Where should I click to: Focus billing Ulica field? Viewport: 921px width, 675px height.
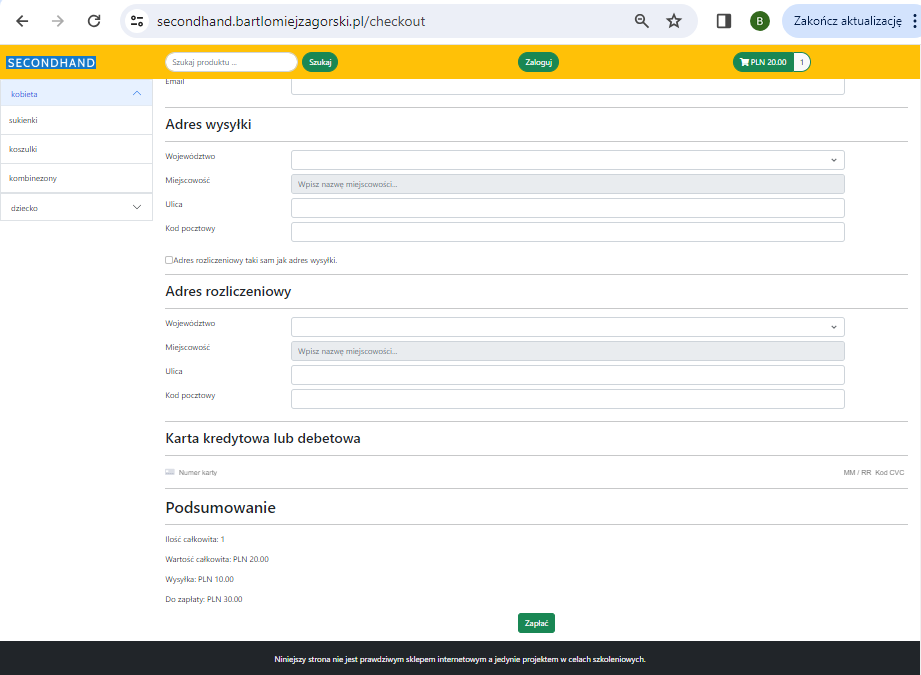click(x=567, y=375)
